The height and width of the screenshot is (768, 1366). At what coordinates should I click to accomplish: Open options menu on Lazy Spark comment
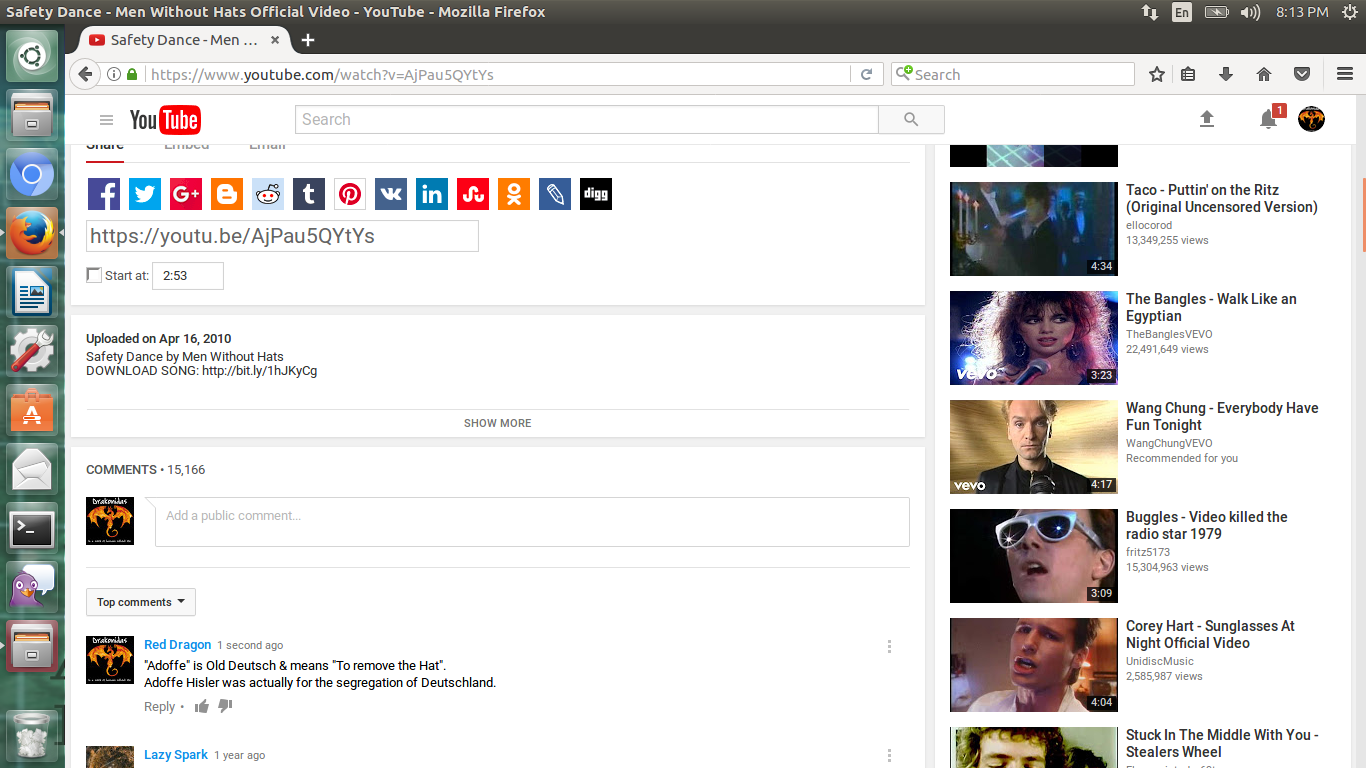[x=889, y=756]
